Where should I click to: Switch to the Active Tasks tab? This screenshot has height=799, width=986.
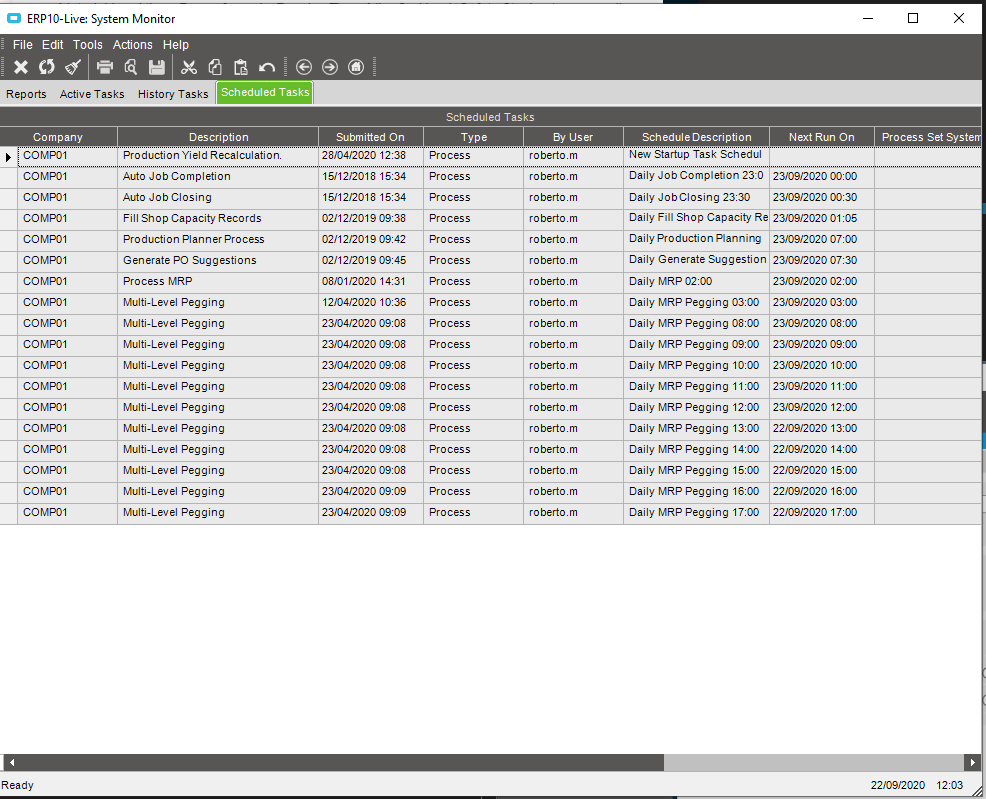coord(92,94)
